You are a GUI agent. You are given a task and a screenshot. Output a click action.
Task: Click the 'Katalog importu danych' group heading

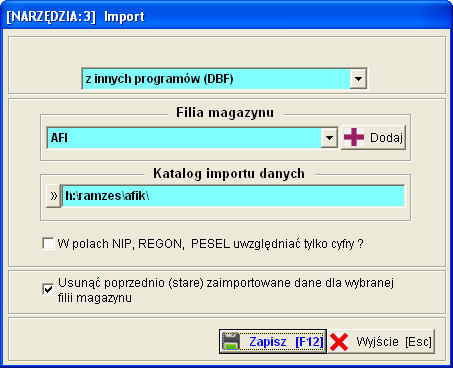coord(229,174)
